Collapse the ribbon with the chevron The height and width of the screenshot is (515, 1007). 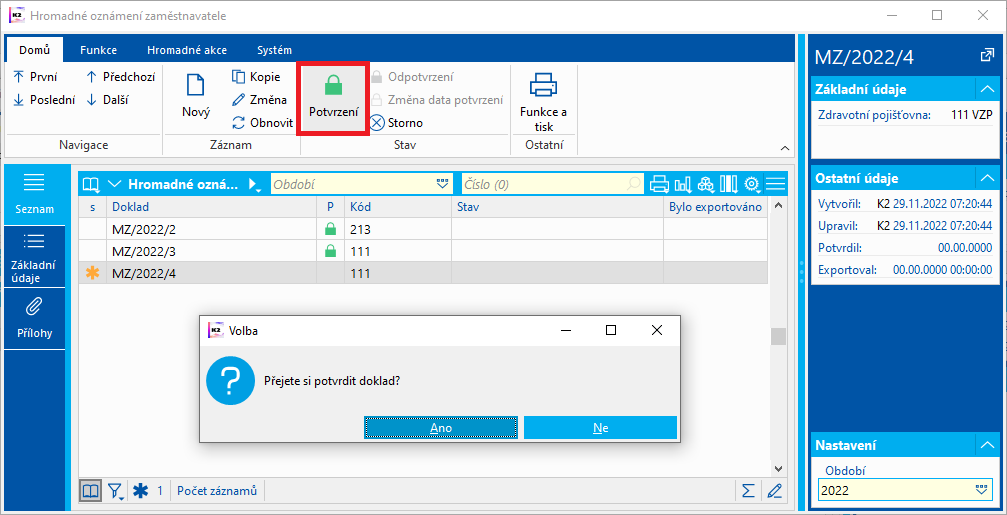(x=784, y=148)
